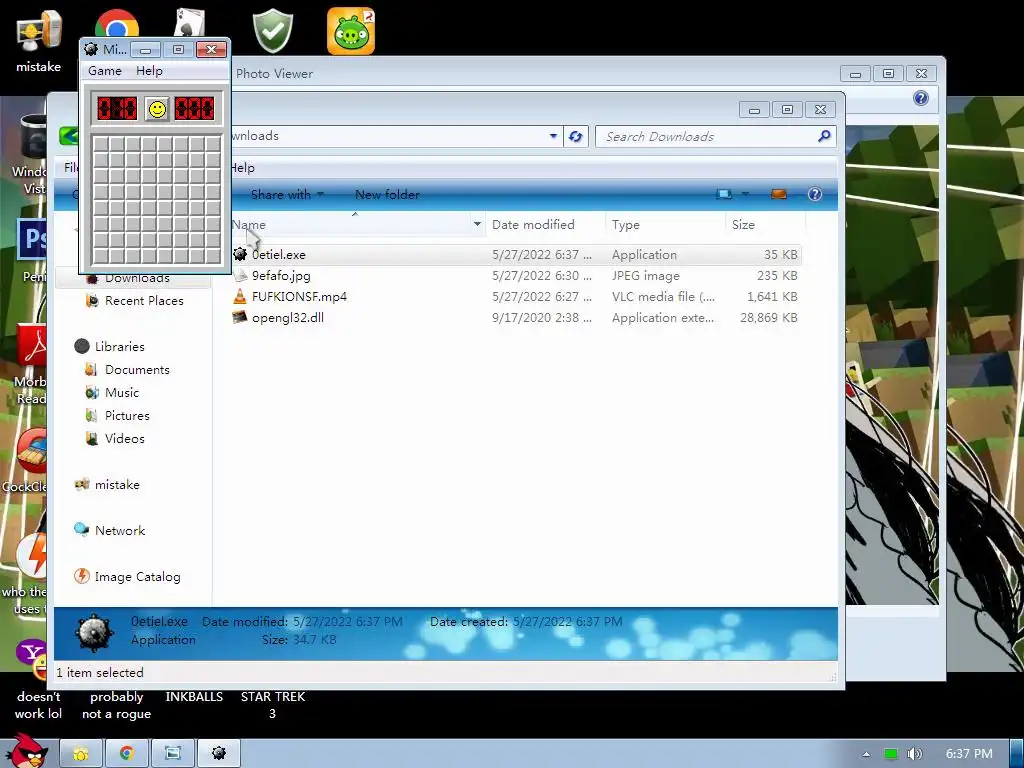Show hidden tray icons arrow

[866, 754]
